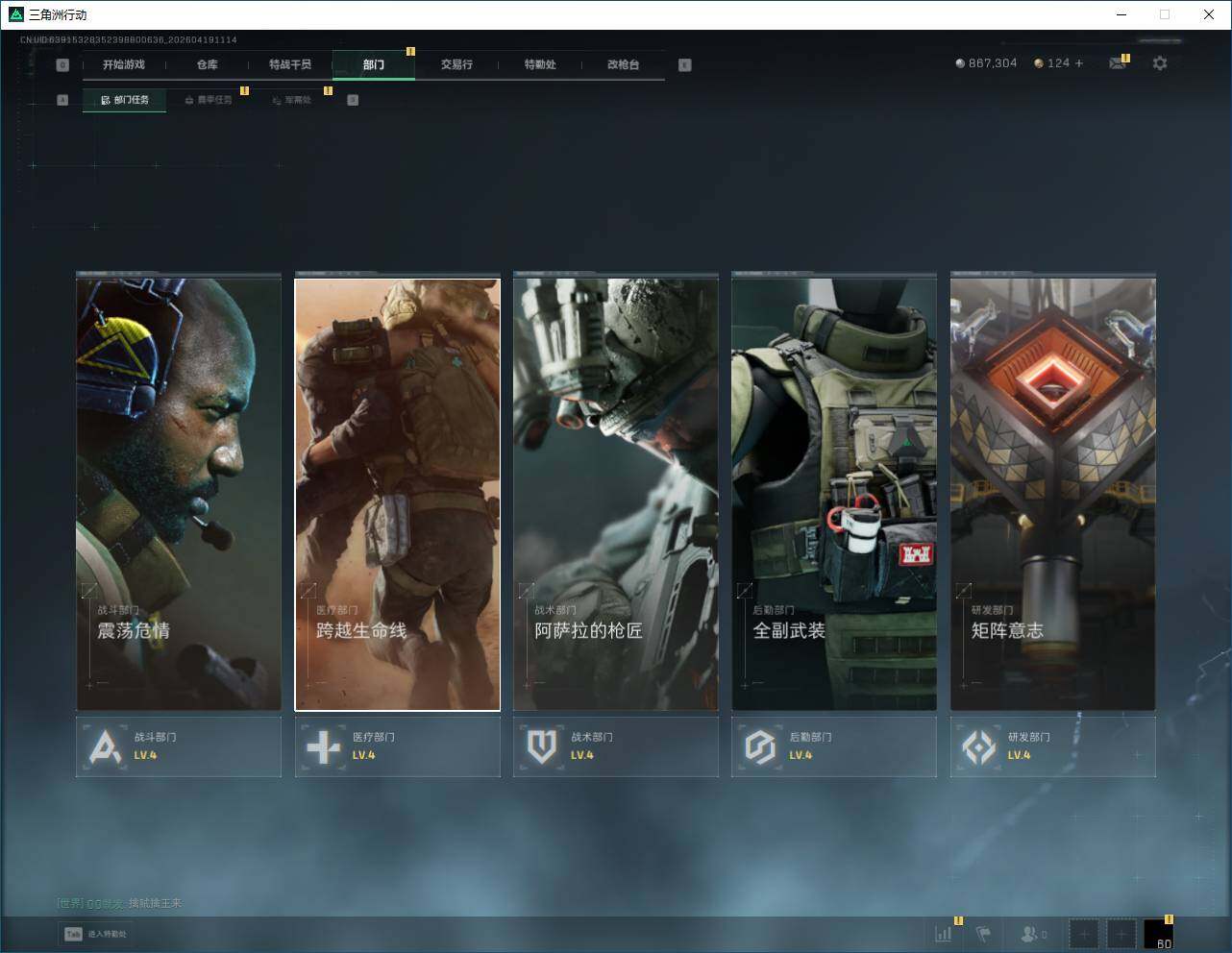1232x953 pixels.
Task: Click the 战斗部门 LV.4 button
Action: 179,746
